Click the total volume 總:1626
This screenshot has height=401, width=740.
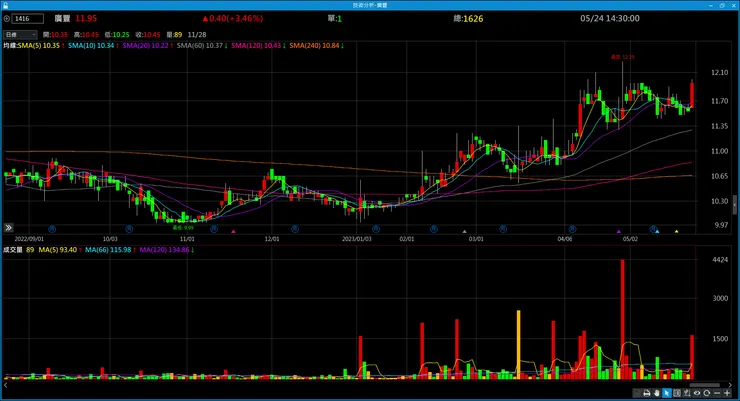click(x=468, y=18)
